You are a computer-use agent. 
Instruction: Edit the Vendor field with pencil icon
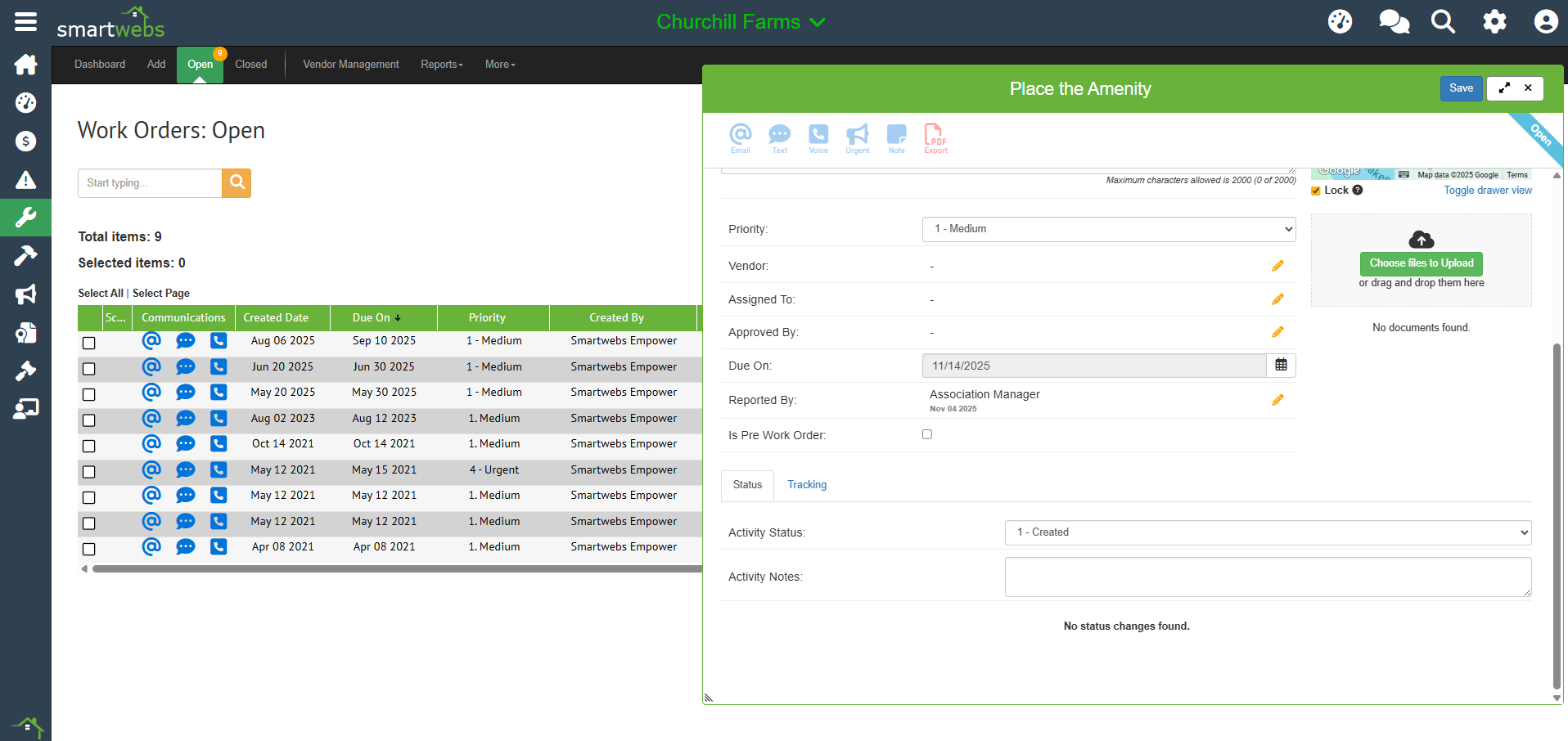pos(1277,266)
